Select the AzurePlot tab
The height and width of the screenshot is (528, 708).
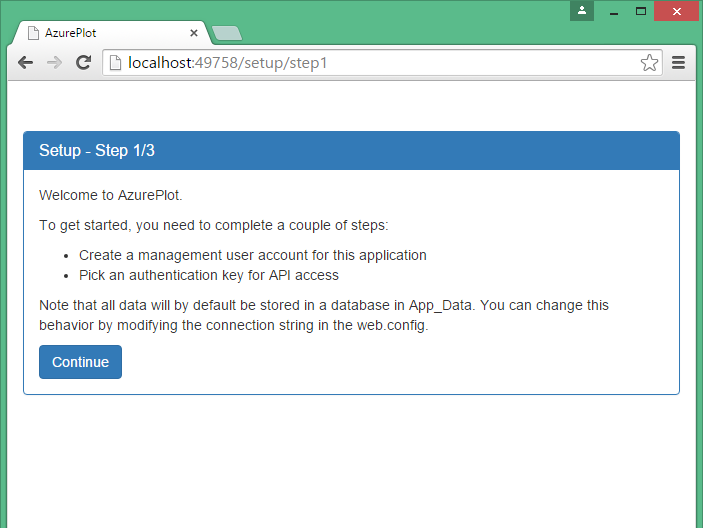[110, 33]
